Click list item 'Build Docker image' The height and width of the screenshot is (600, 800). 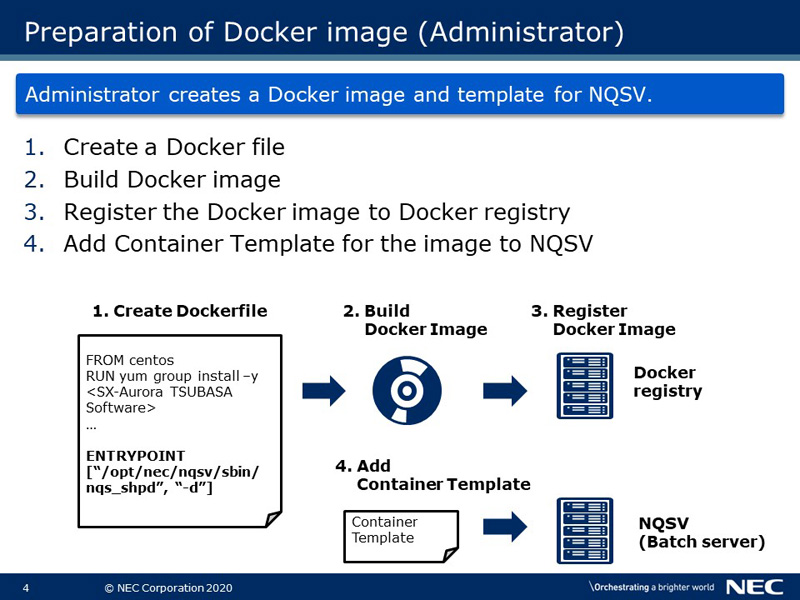tap(172, 180)
